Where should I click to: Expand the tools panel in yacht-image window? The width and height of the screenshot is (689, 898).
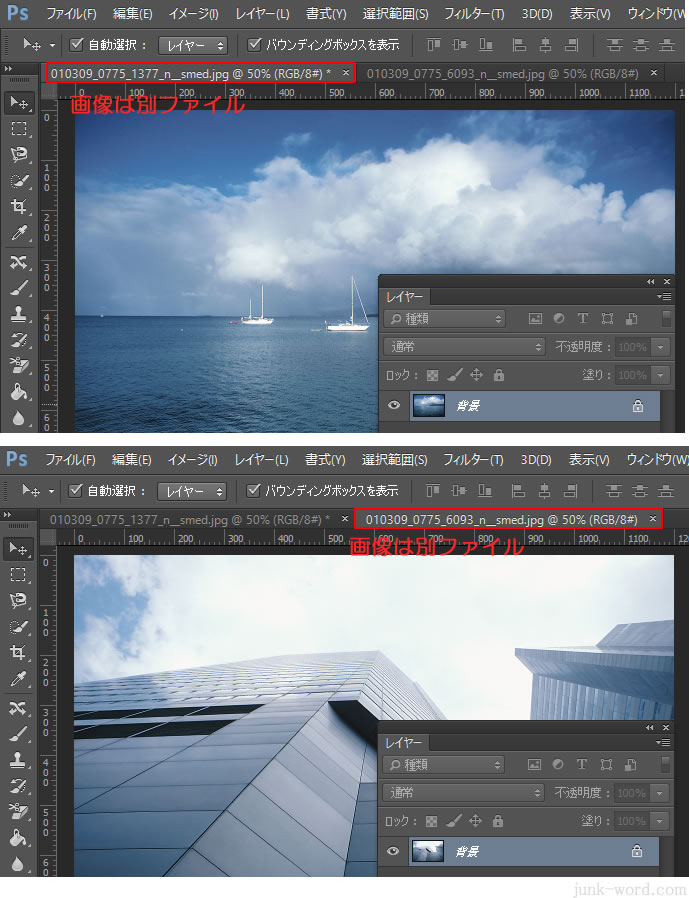tap(8, 69)
